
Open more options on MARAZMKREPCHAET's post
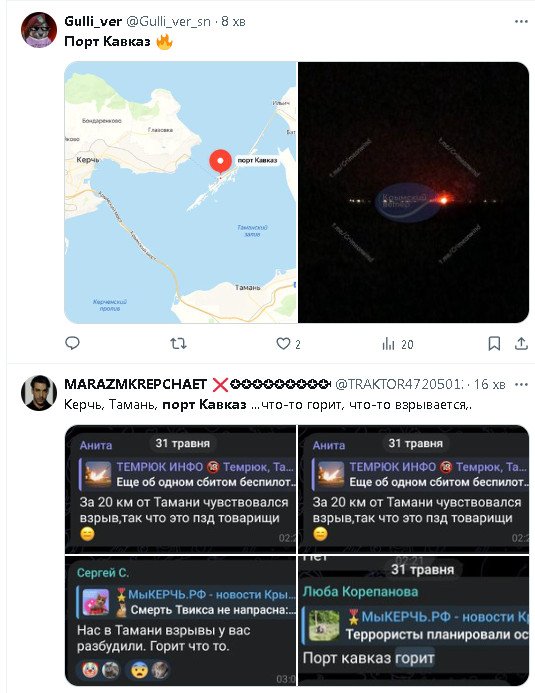521,385
